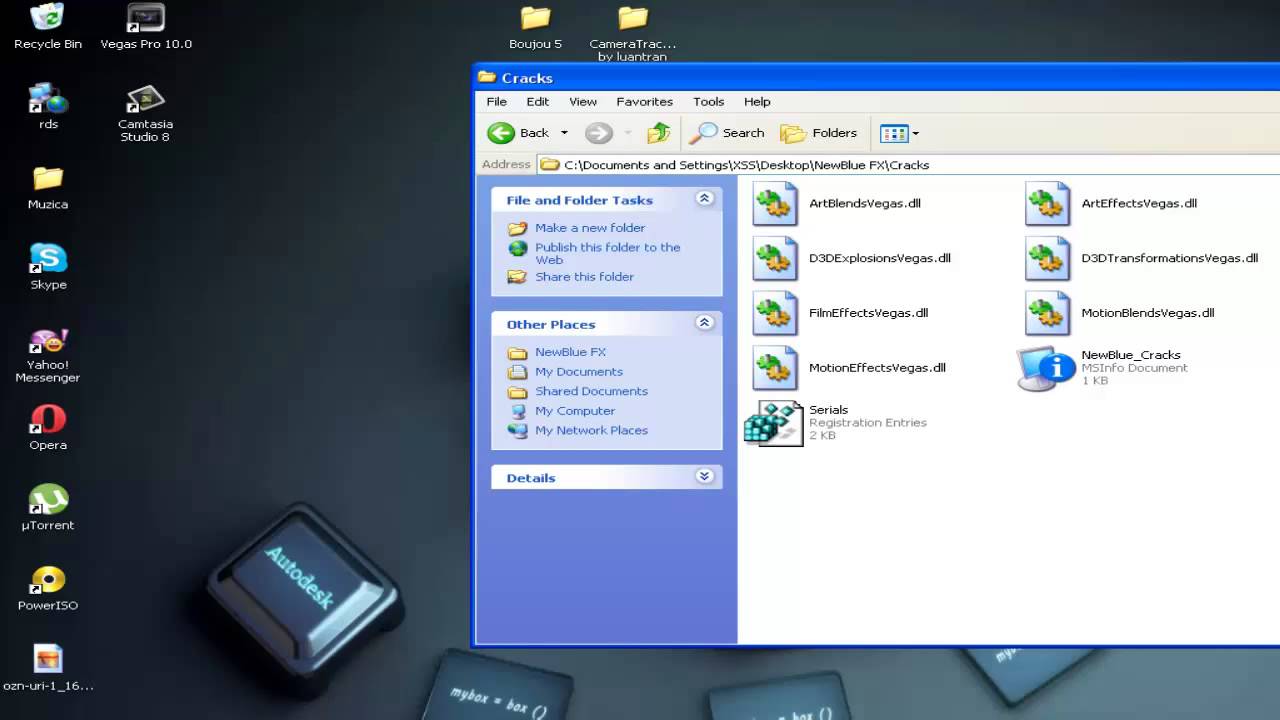The width and height of the screenshot is (1280, 720).
Task: Go to NewBlue FX in Other Places
Action: coord(570,352)
